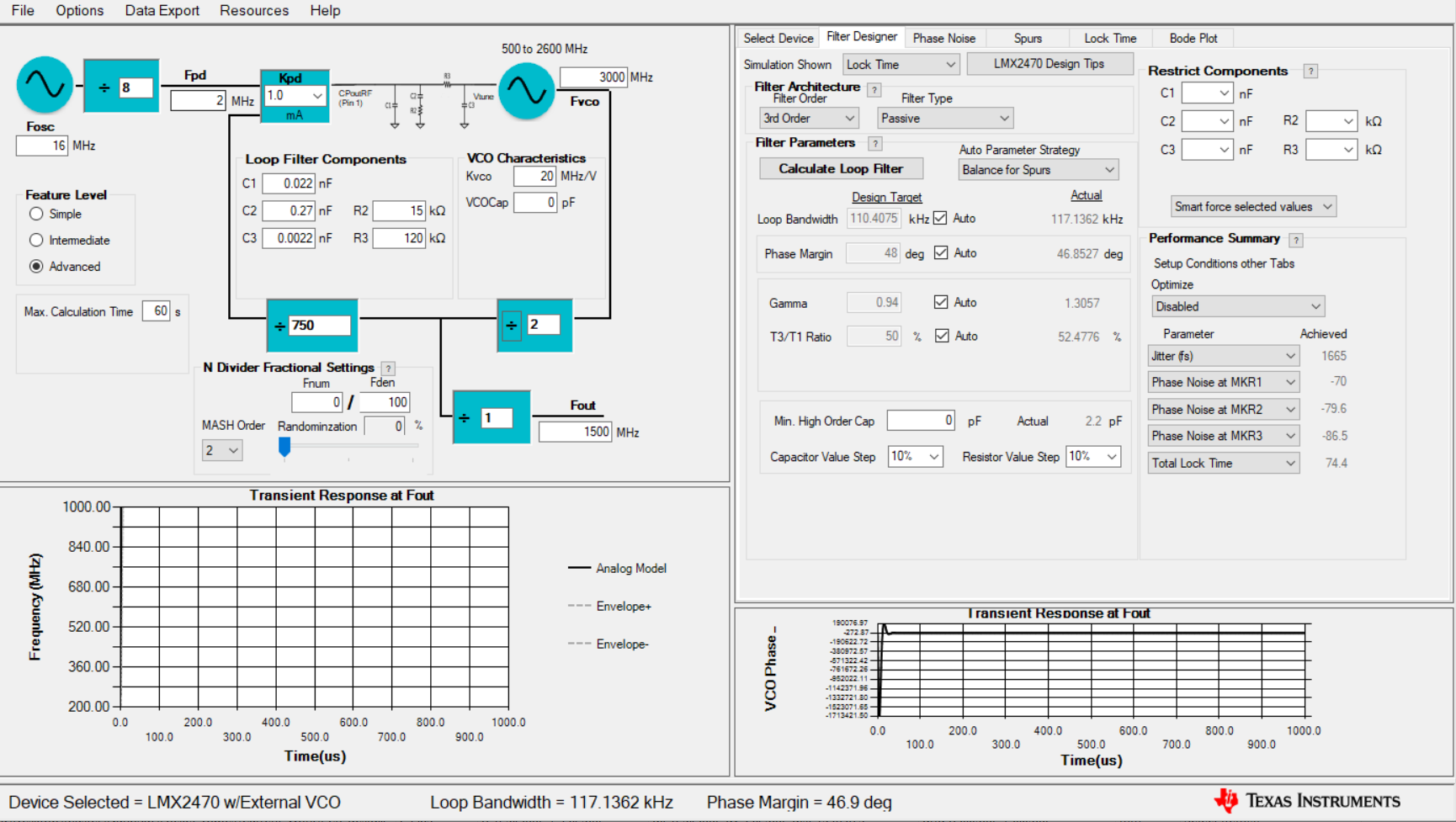
Task: Open the Smart force selected values dropdown
Action: point(1253,206)
